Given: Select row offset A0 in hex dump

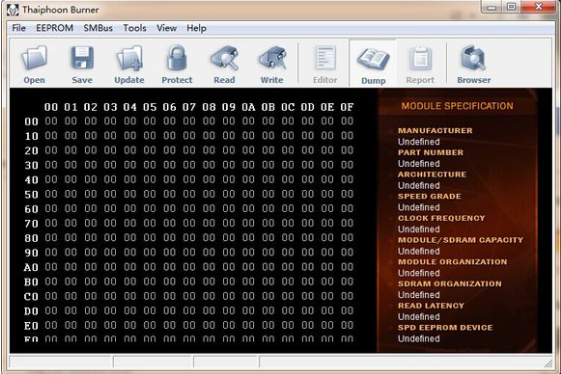Looking at the screenshot, I should click(x=31, y=267).
